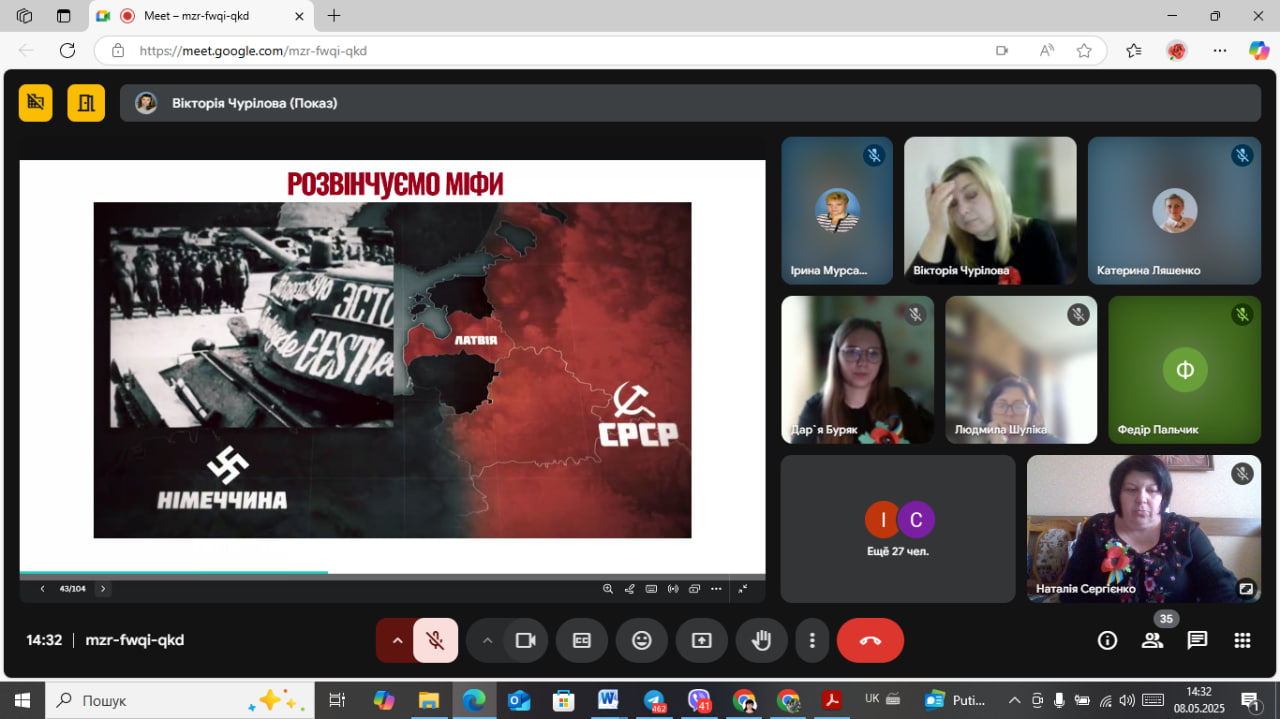Open Read aloud in address bar
Viewport: 1280px width, 719px height.
(1047, 51)
